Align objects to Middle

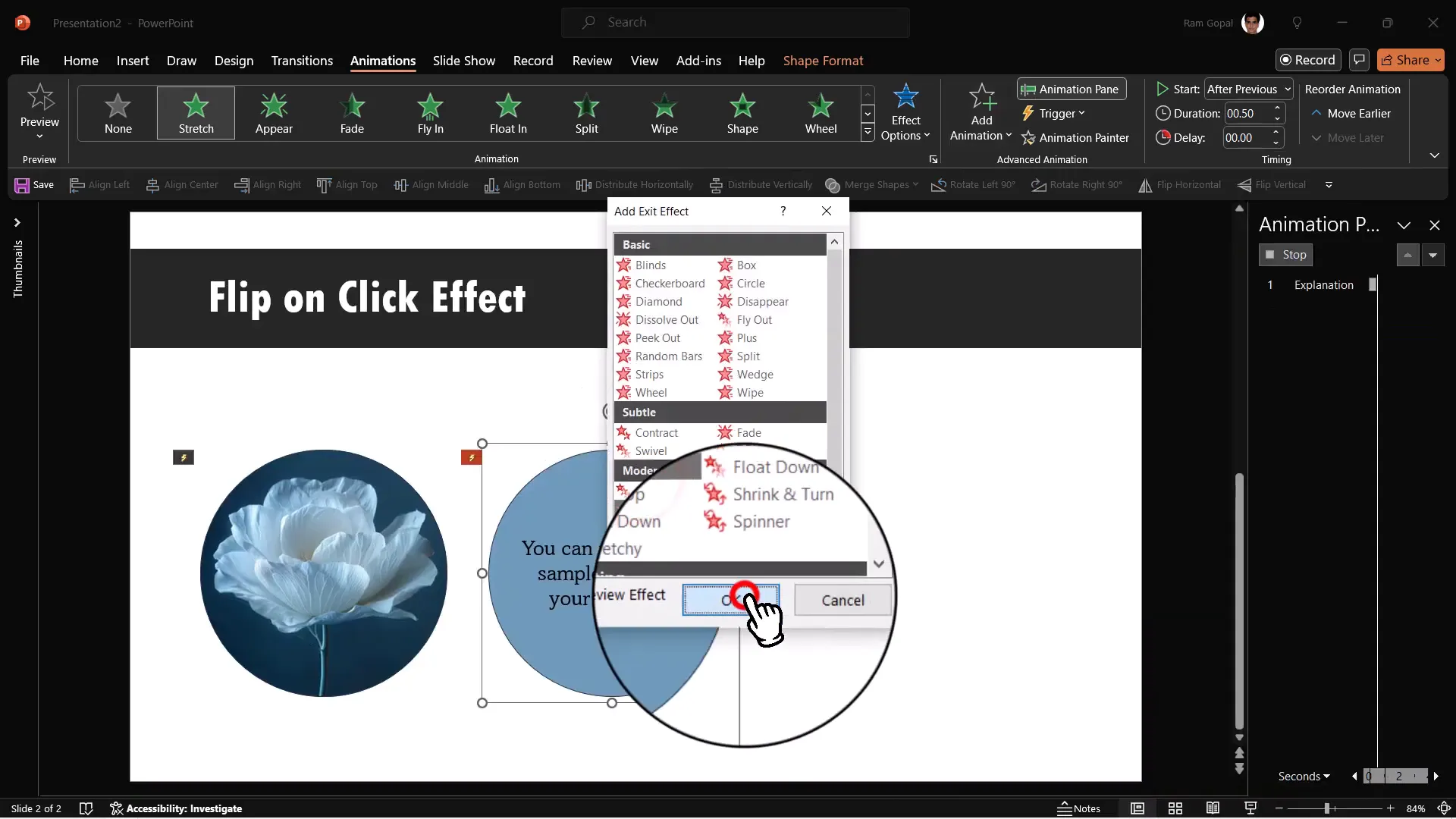coord(431,185)
